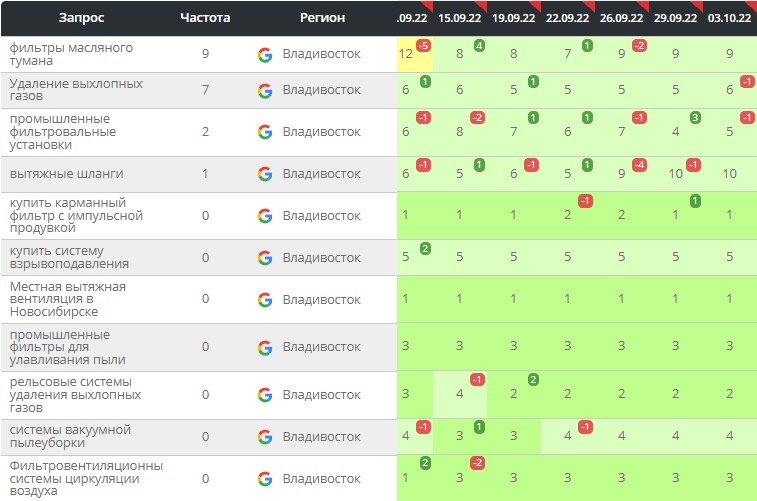The image size is (757, 501).
Task: Select the 15.09.22 date column header
Action: point(460,18)
